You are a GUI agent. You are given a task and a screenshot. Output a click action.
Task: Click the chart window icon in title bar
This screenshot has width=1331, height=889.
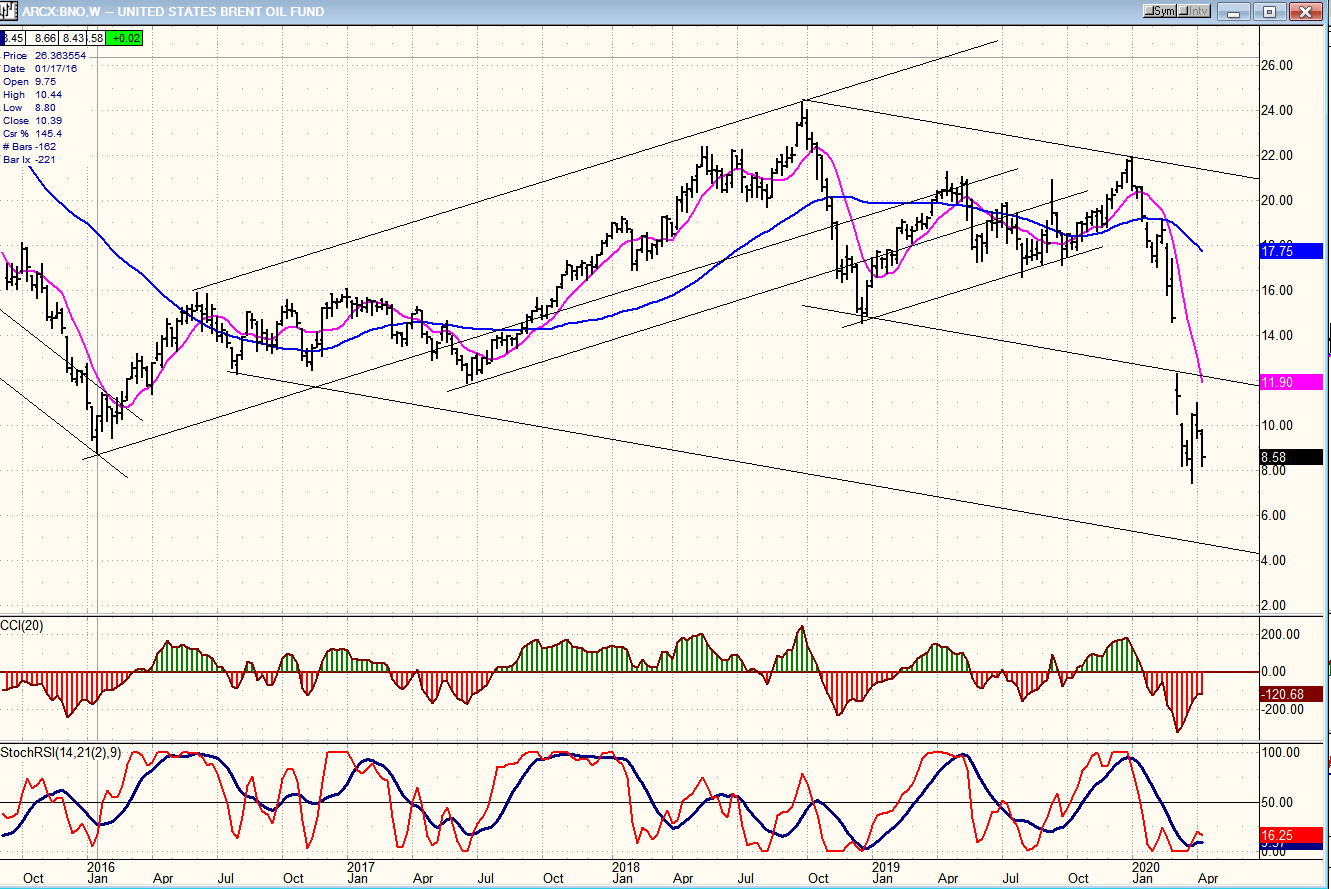pyautogui.click(x=11, y=11)
